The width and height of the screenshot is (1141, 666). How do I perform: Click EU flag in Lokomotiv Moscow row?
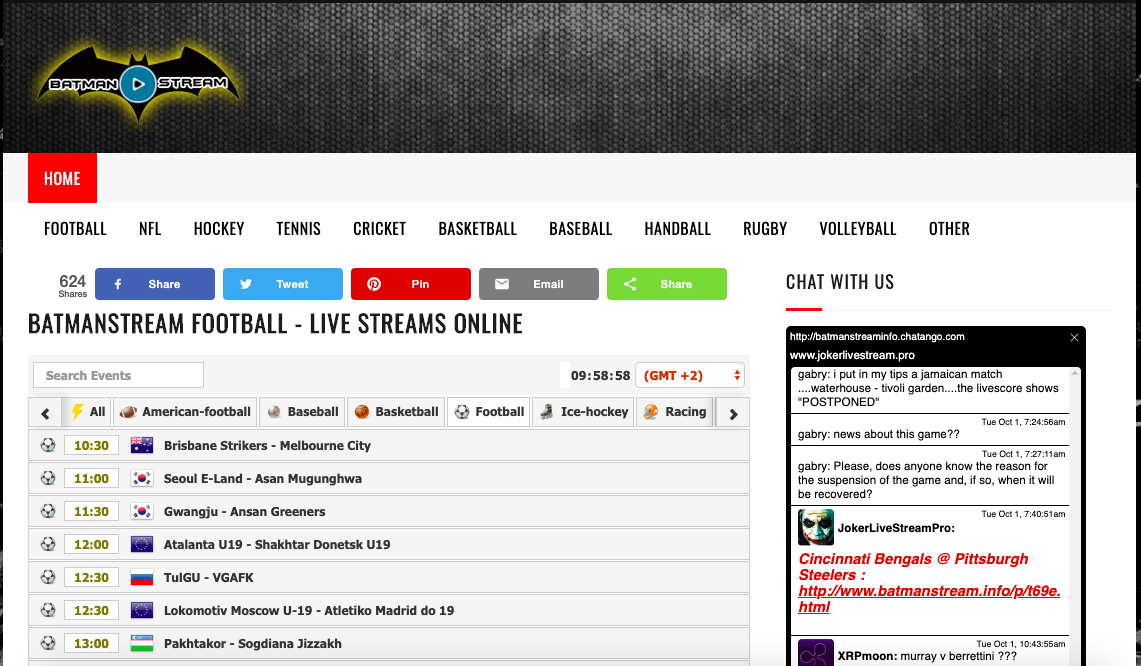click(142, 610)
